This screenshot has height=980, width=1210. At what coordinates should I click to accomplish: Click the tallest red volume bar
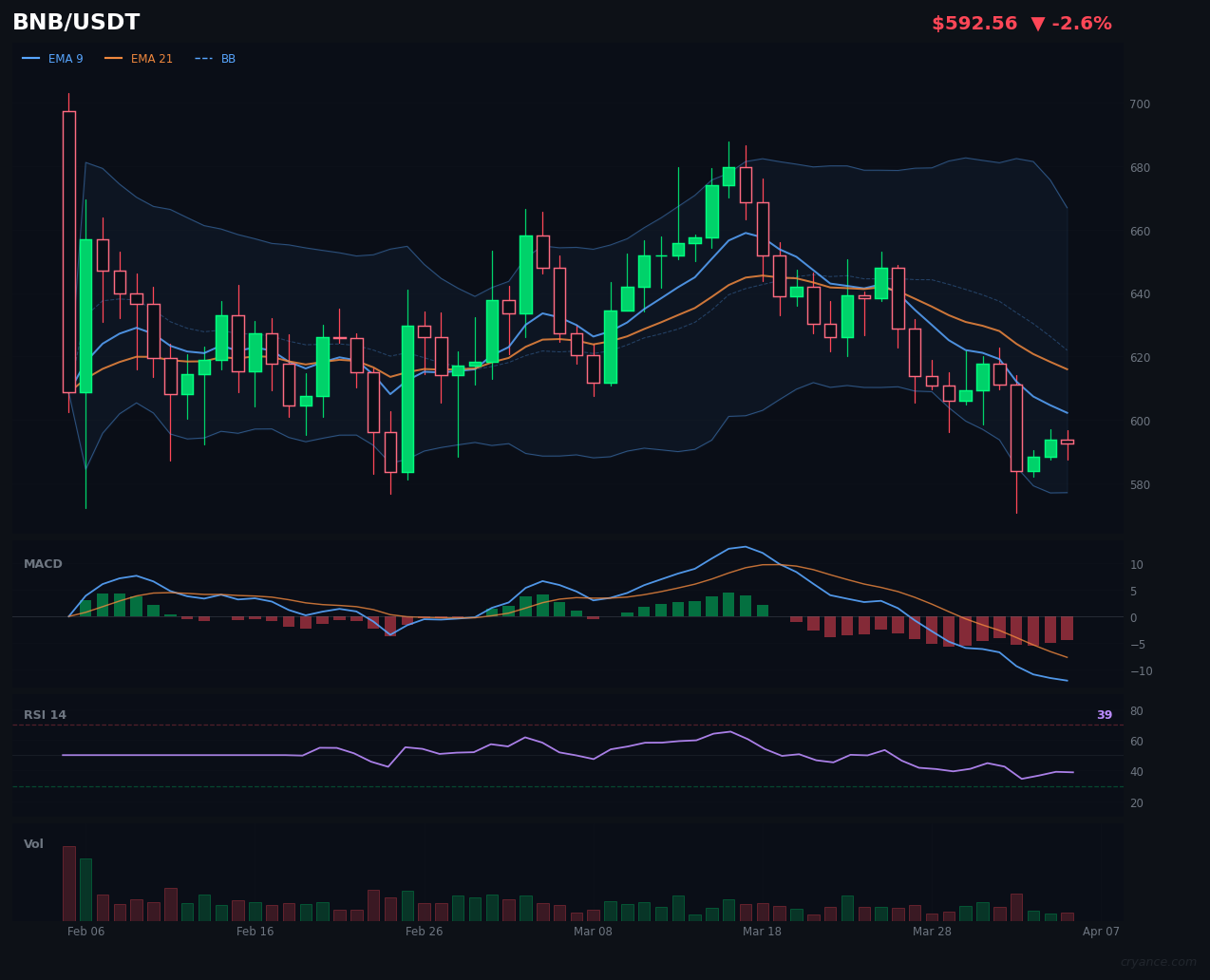68,883
